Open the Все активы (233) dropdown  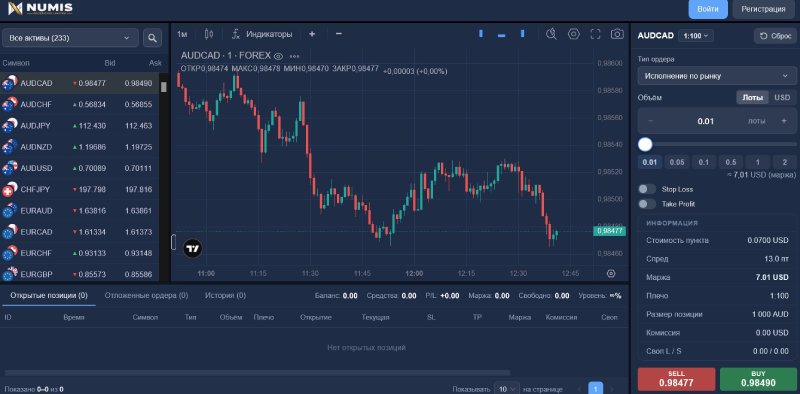pyautogui.click(x=70, y=38)
